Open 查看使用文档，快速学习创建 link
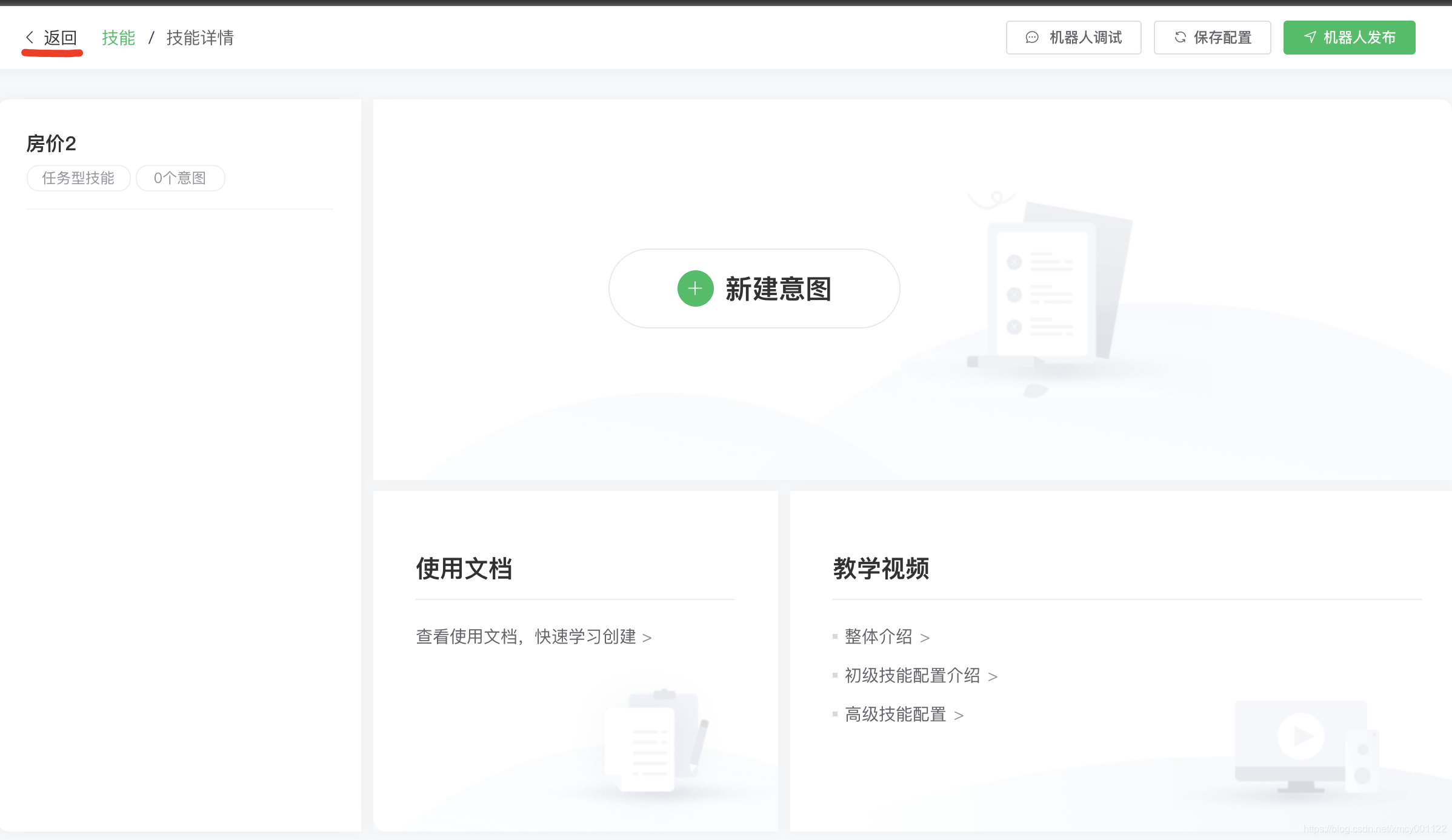The width and height of the screenshot is (1452, 840). click(x=533, y=637)
